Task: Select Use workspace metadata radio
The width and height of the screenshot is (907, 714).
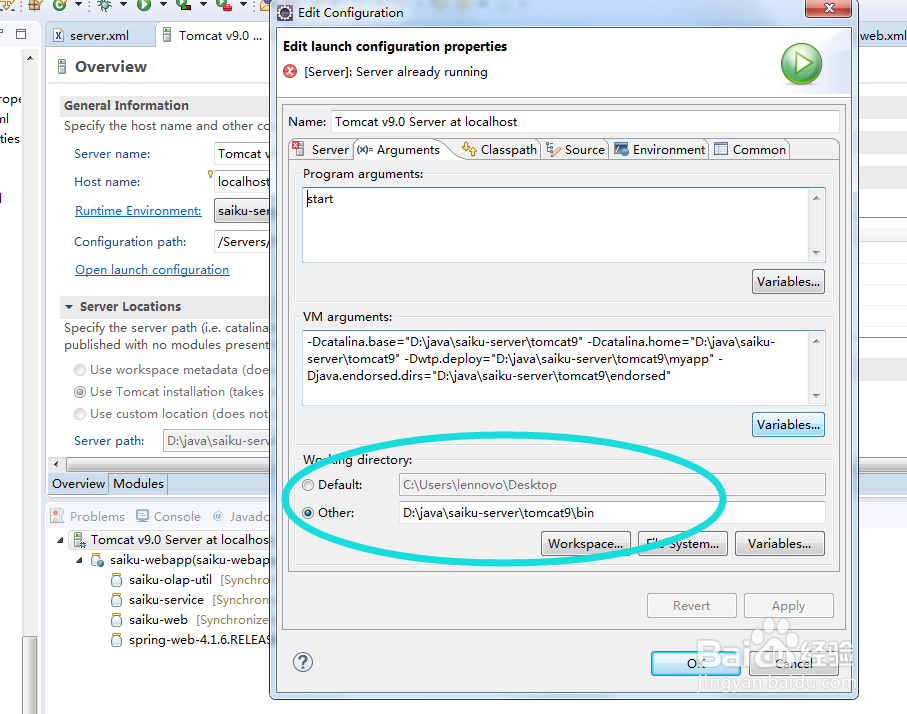Action: tap(80, 370)
